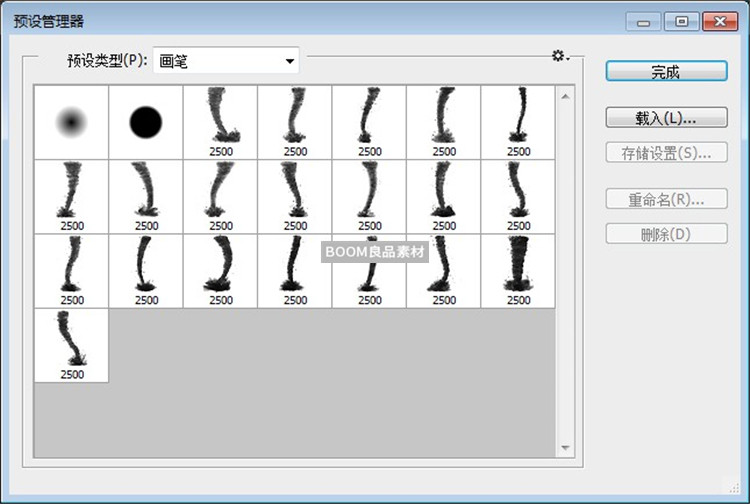Pick the last brush in the first row
Image resolution: width=750 pixels, height=504 pixels.
518,122
